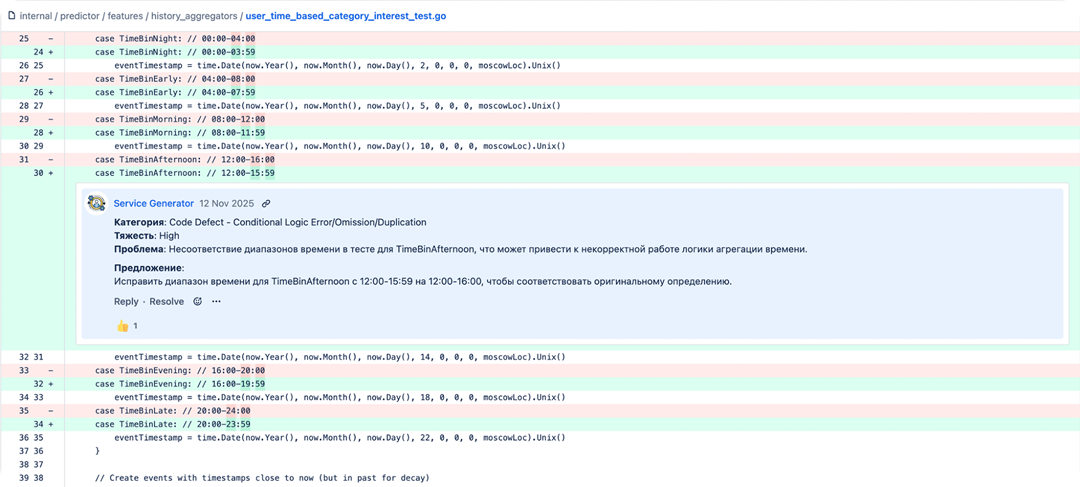
Task: Reply to the Service Generator comment
Action: point(126,301)
